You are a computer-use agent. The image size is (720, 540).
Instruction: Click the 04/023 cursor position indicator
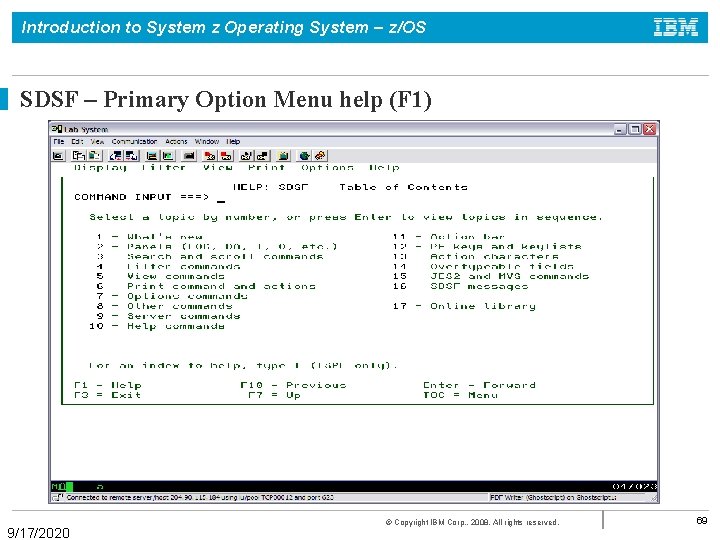pyautogui.click(x=634, y=486)
